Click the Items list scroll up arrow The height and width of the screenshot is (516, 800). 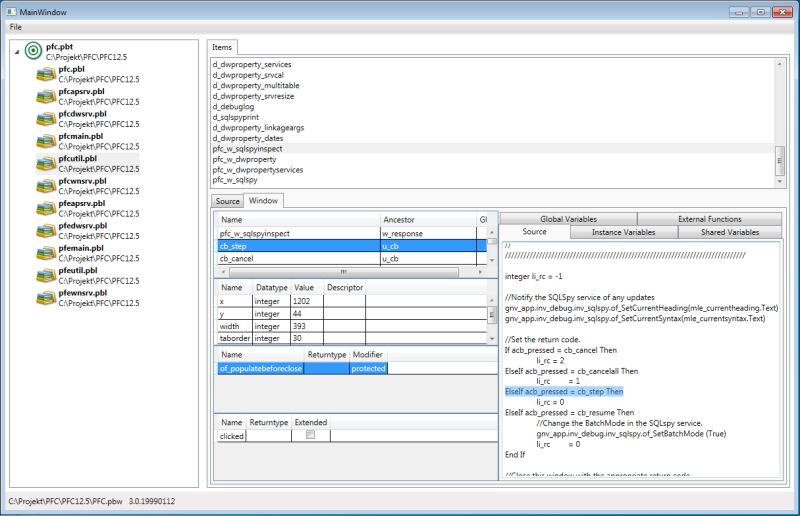pos(779,64)
